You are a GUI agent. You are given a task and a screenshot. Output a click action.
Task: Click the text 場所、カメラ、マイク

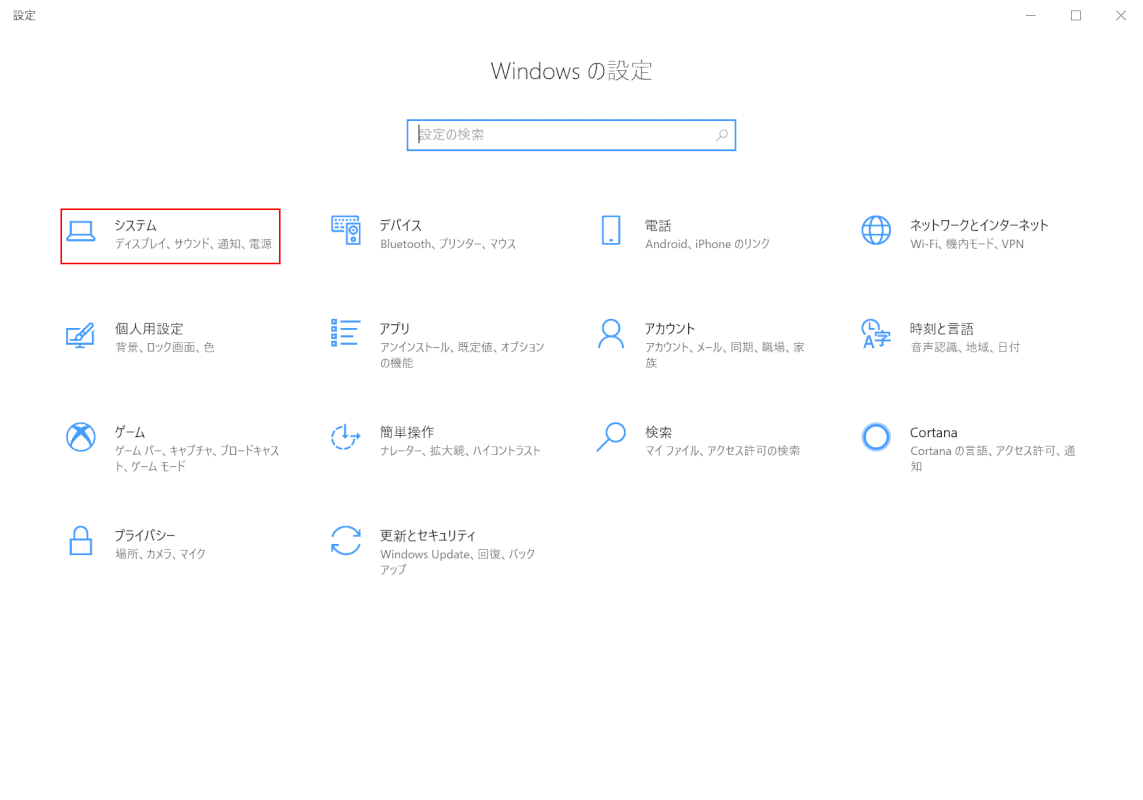[x=160, y=554]
